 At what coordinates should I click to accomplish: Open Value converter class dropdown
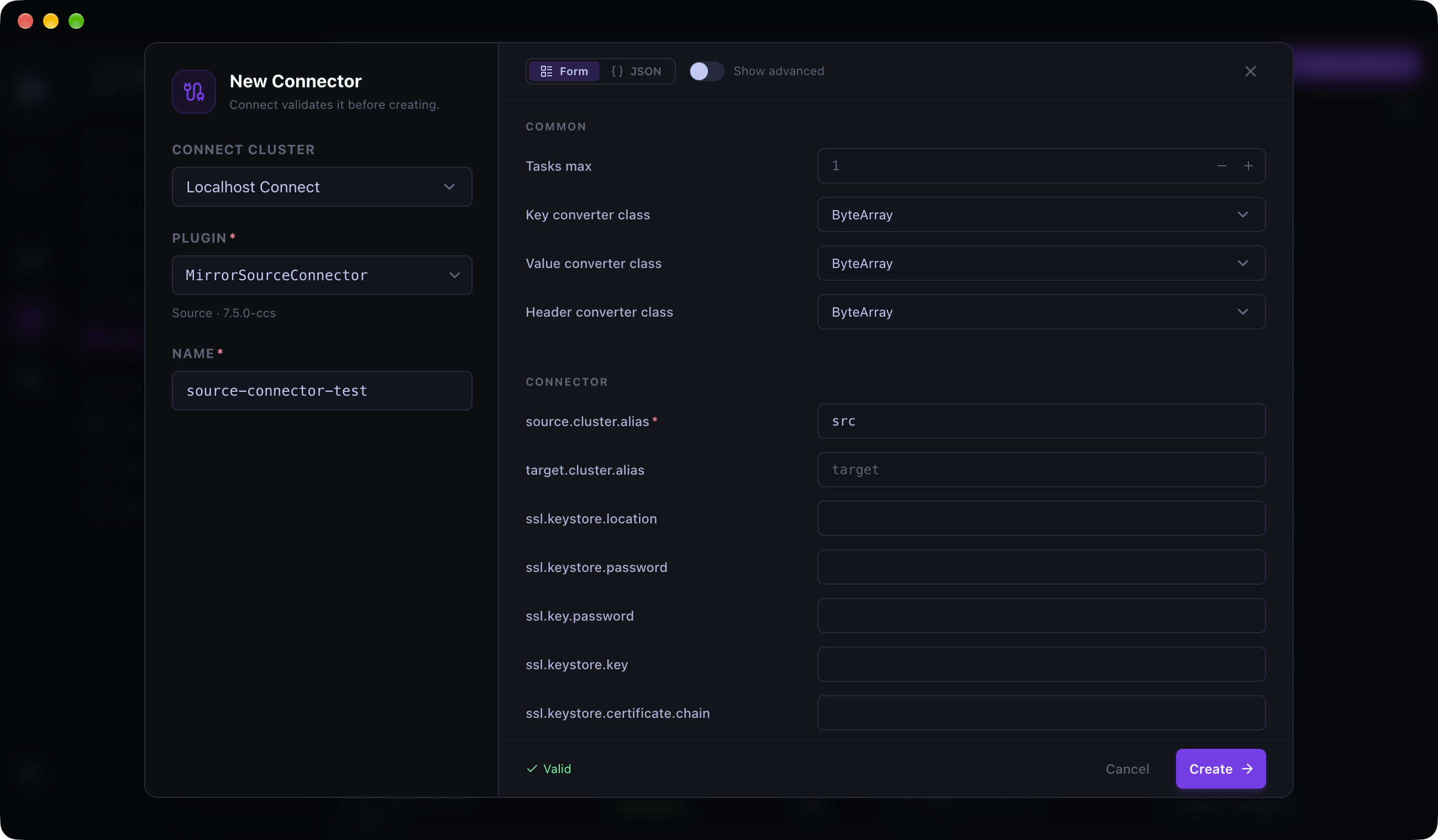pyautogui.click(x=1041, y=263)
